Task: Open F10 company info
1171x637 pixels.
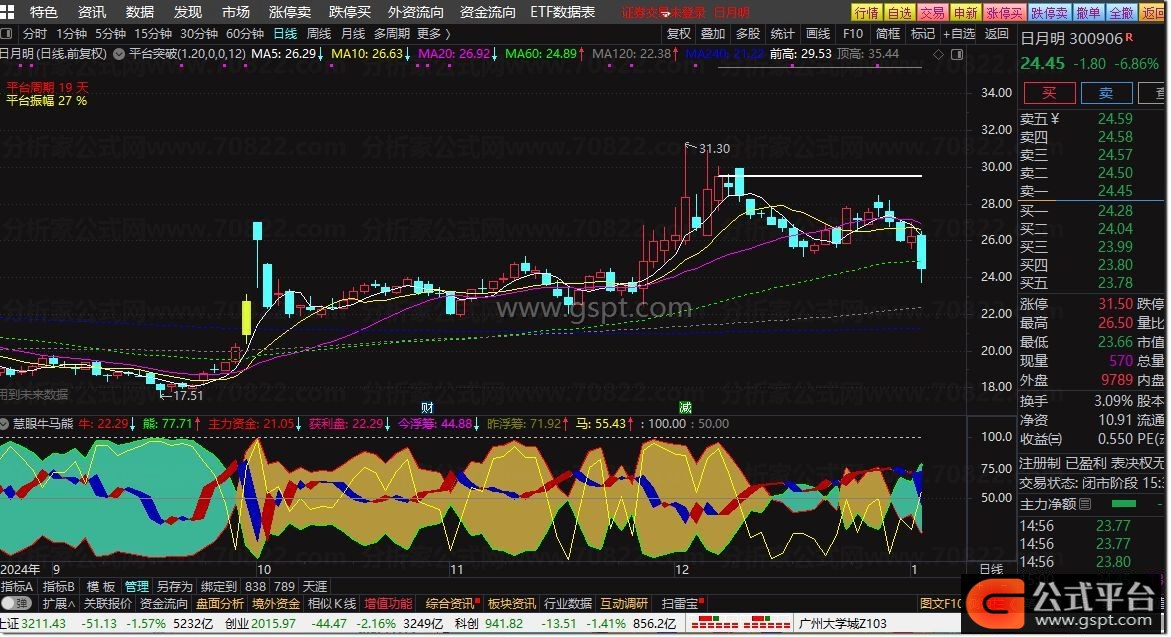Action: pos(852,34)
